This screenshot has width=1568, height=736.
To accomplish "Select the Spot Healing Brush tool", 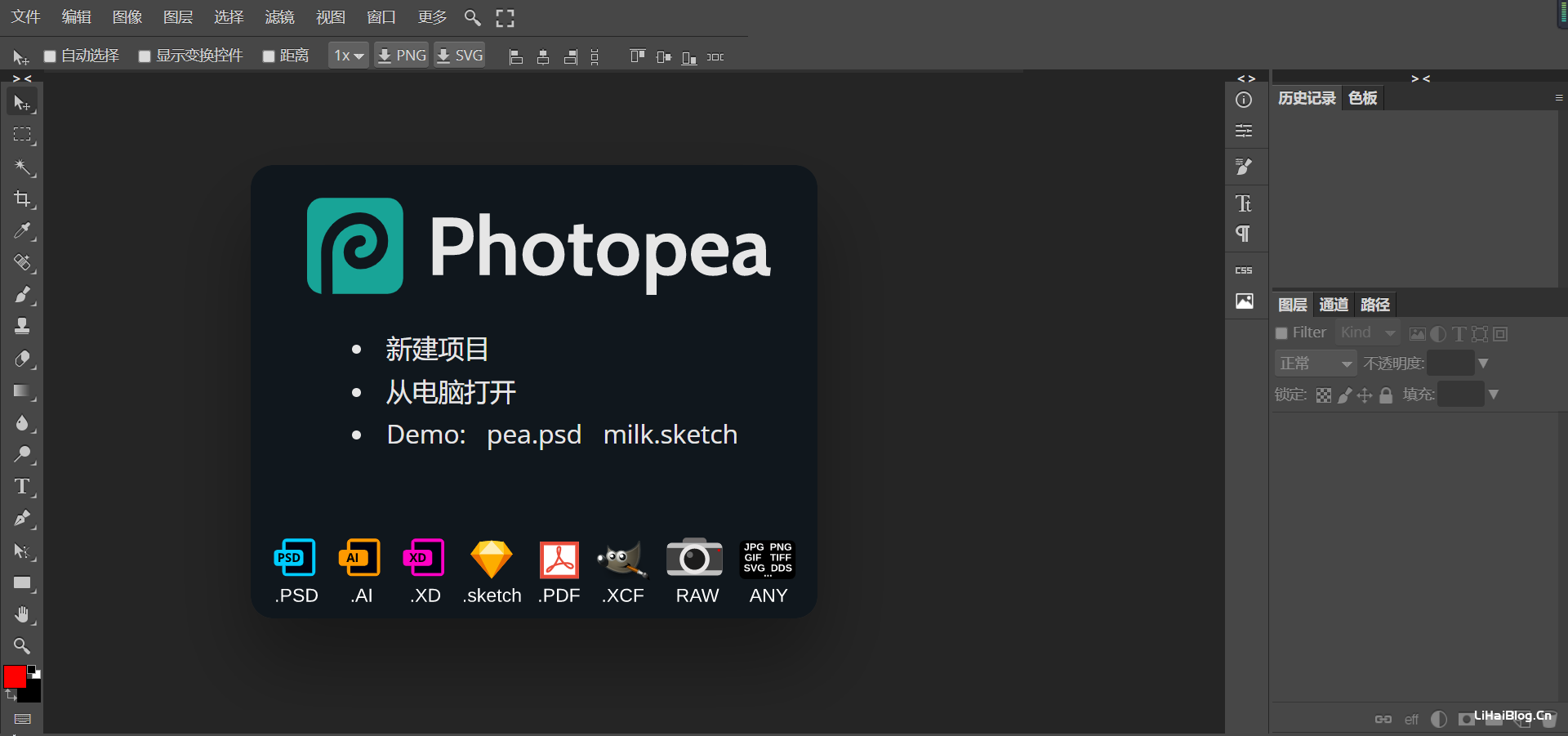I will (22, 263).
